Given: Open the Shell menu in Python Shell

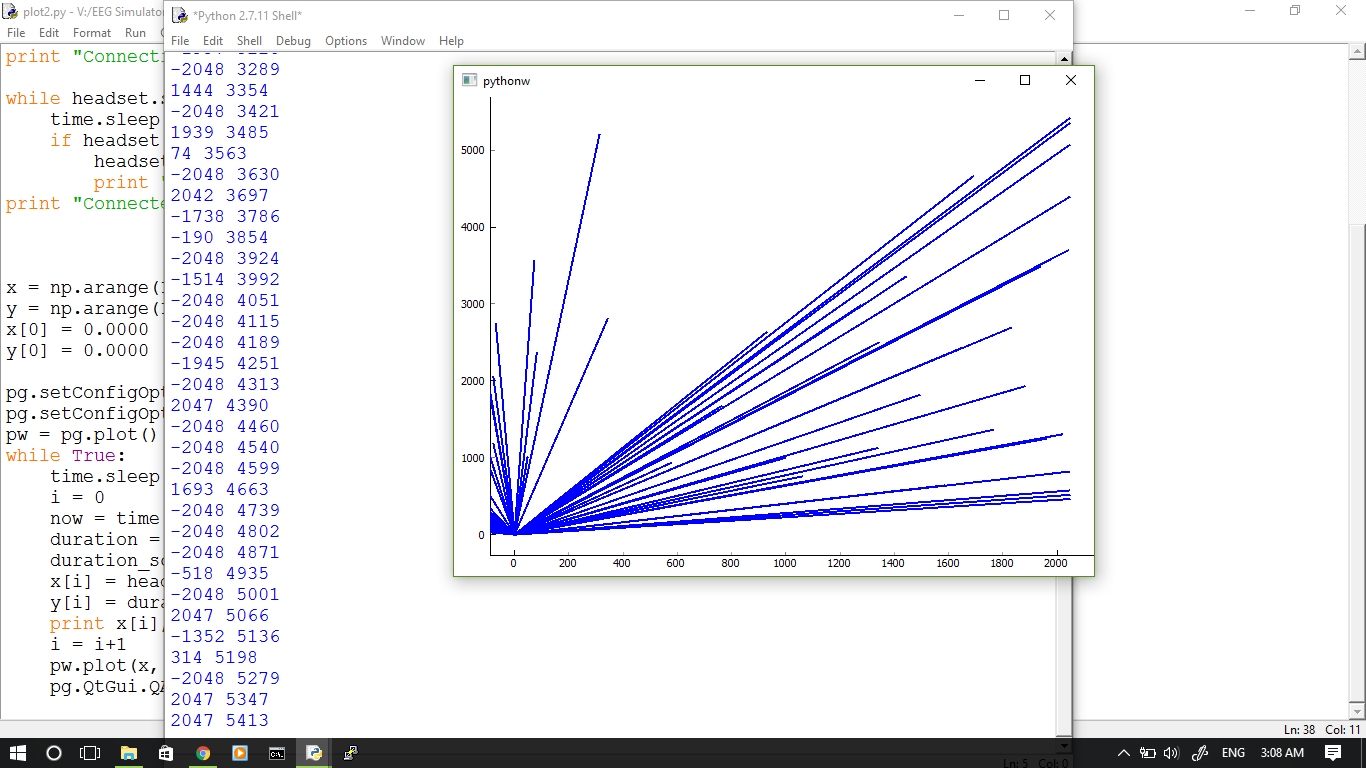Looking at the screenshot, I should click(x=249, y=41).
